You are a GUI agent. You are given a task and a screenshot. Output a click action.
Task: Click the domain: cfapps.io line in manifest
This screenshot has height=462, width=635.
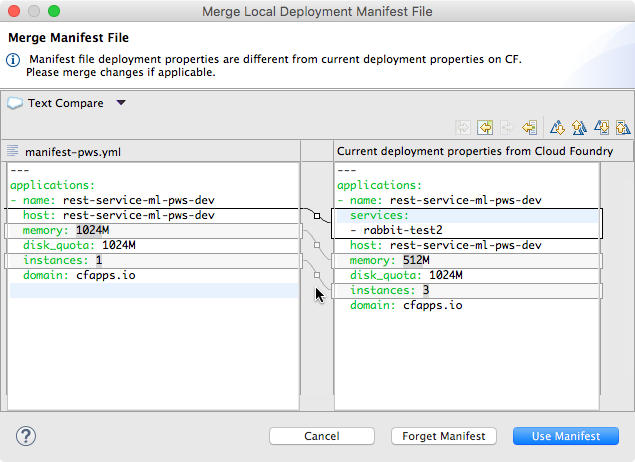point(153,275)
